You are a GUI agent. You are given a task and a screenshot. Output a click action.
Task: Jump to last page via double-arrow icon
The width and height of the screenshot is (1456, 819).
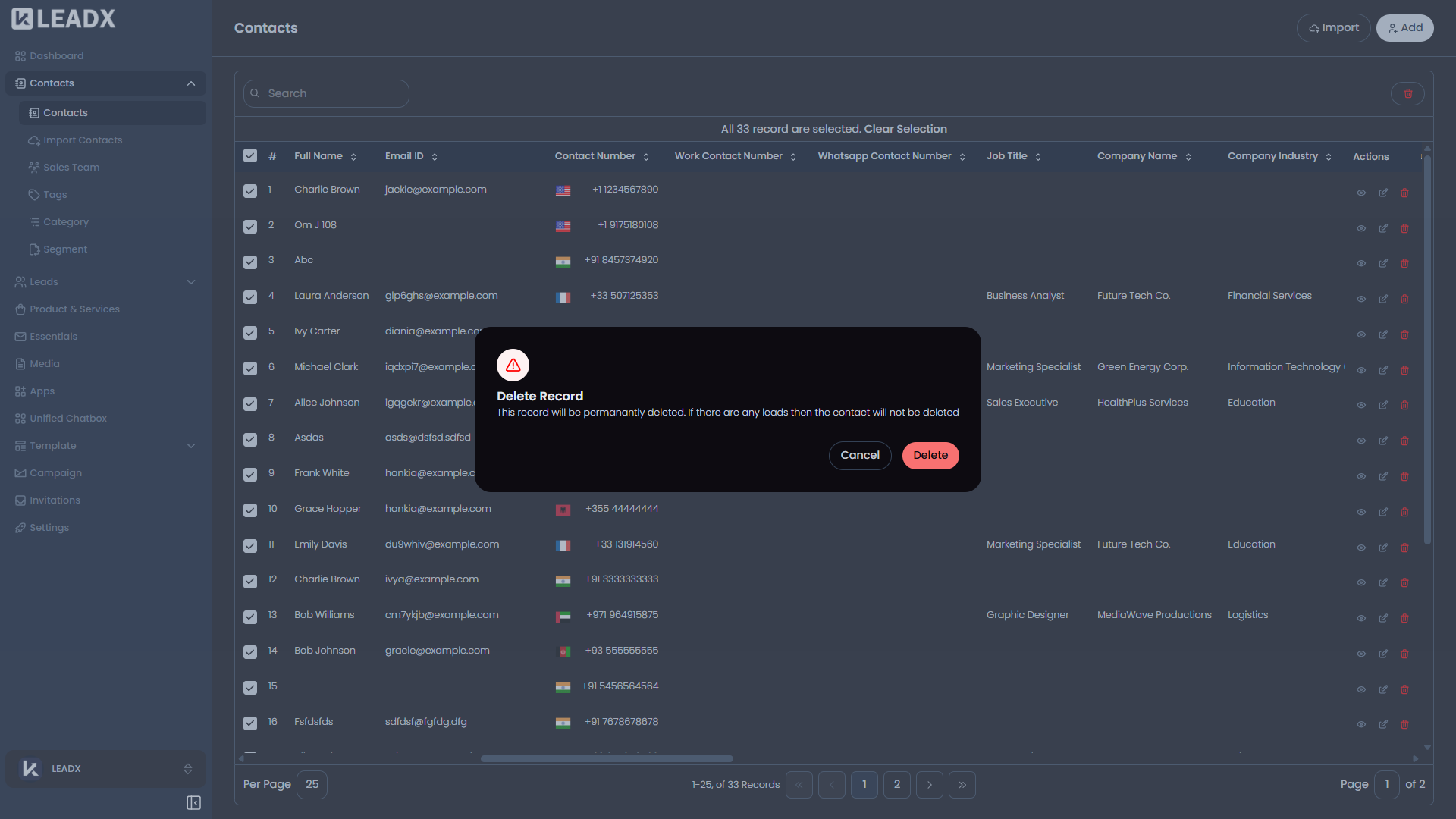[962, 785]
